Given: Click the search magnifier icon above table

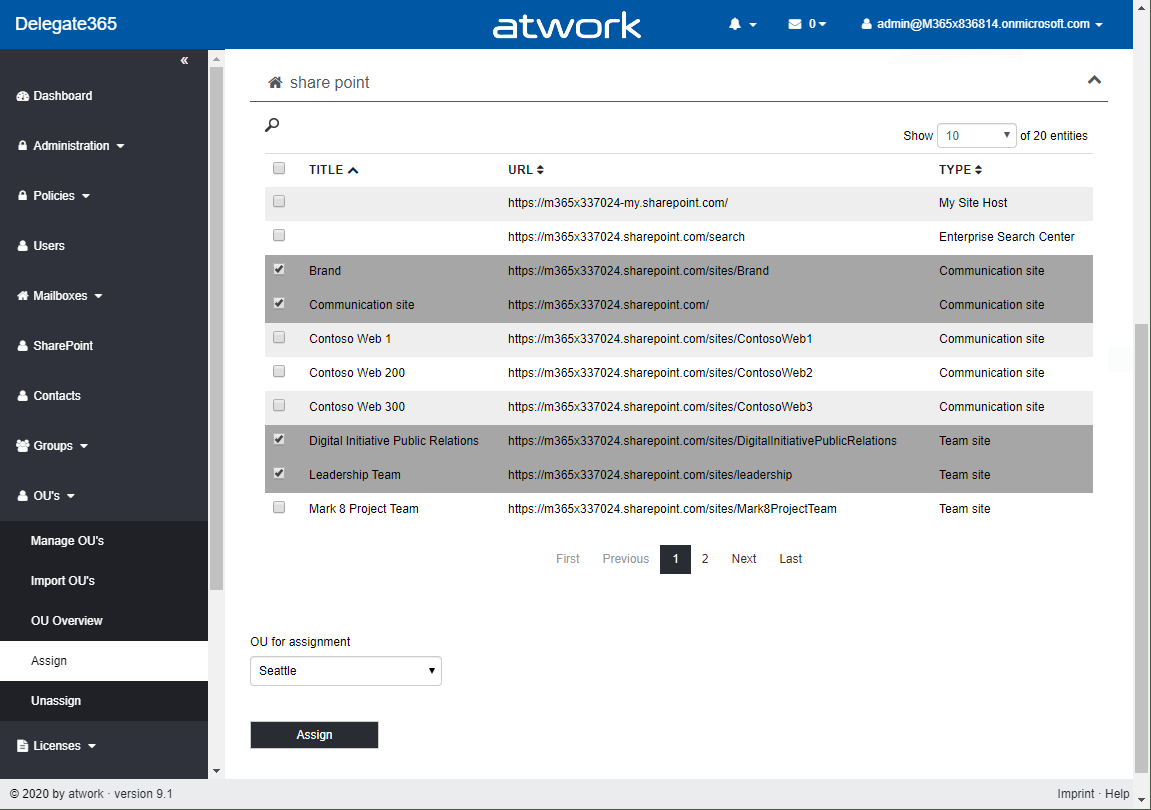Looking at the screenshot, I should coord(272,125).
